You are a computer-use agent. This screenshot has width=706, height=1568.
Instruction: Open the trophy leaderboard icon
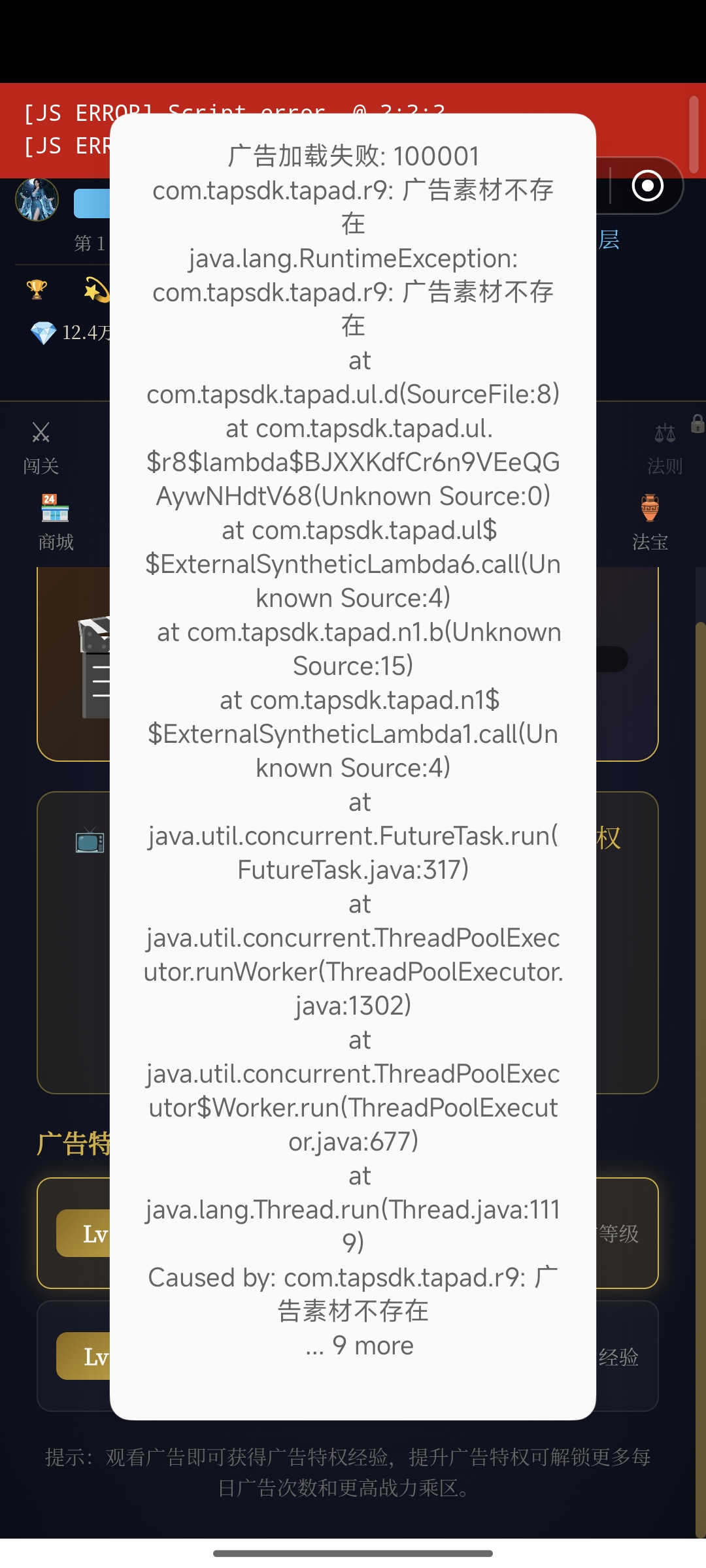(x=37, y=289)
